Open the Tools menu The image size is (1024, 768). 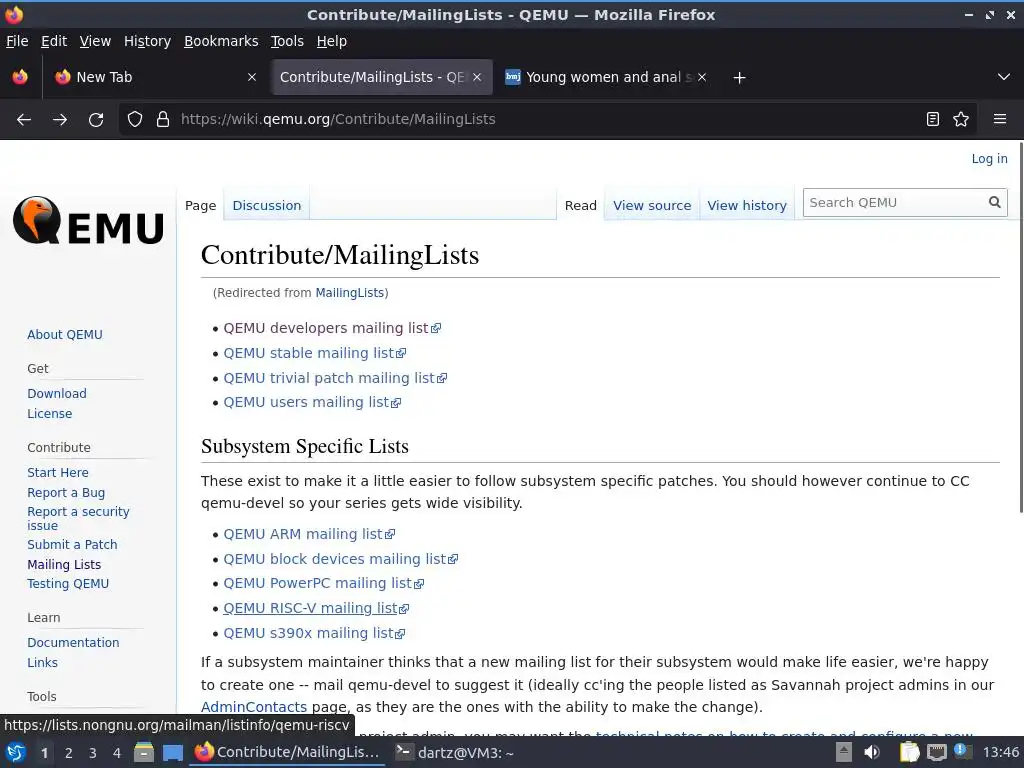pyautogui.click(x=287, y=41)
